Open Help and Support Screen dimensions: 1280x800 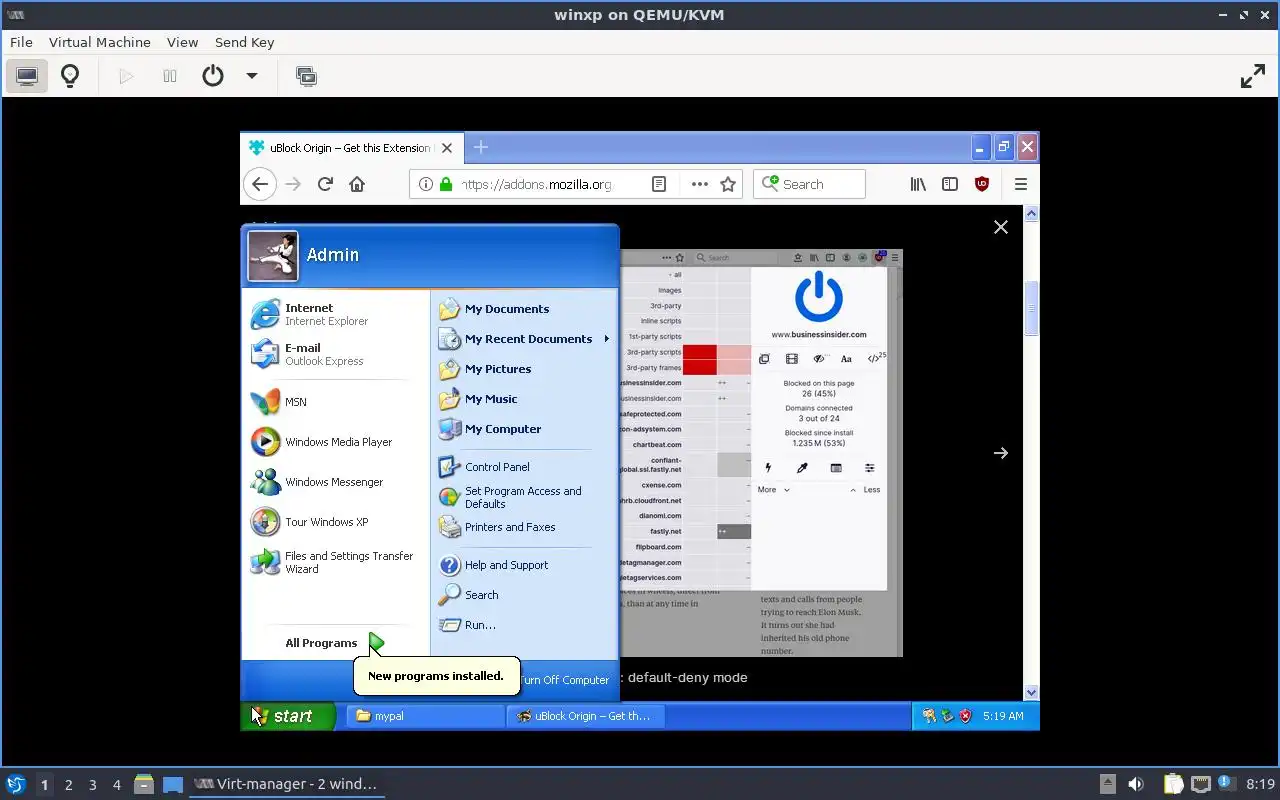(525, 565)
